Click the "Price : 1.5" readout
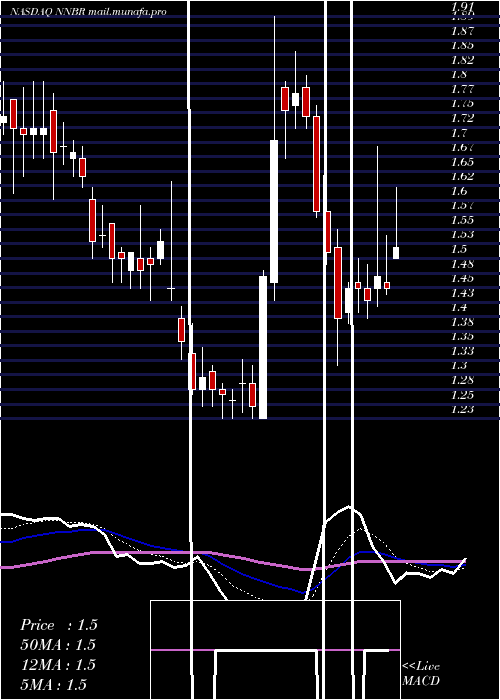This screenshot has height=700, width=500. click(x=58, y=625)
